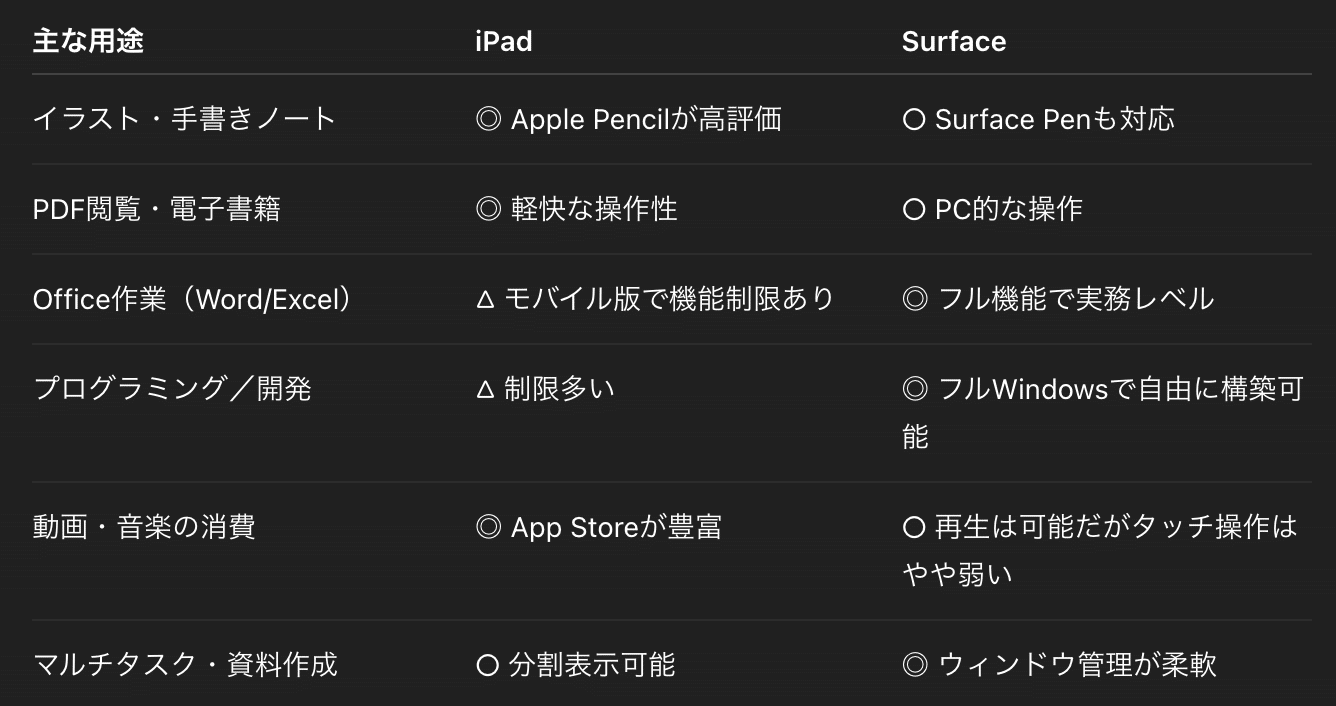This screenshot has width=1336, height=706.
Task: Click the Surface Penも対応 cell
Action: click(x=1038, y=119)
